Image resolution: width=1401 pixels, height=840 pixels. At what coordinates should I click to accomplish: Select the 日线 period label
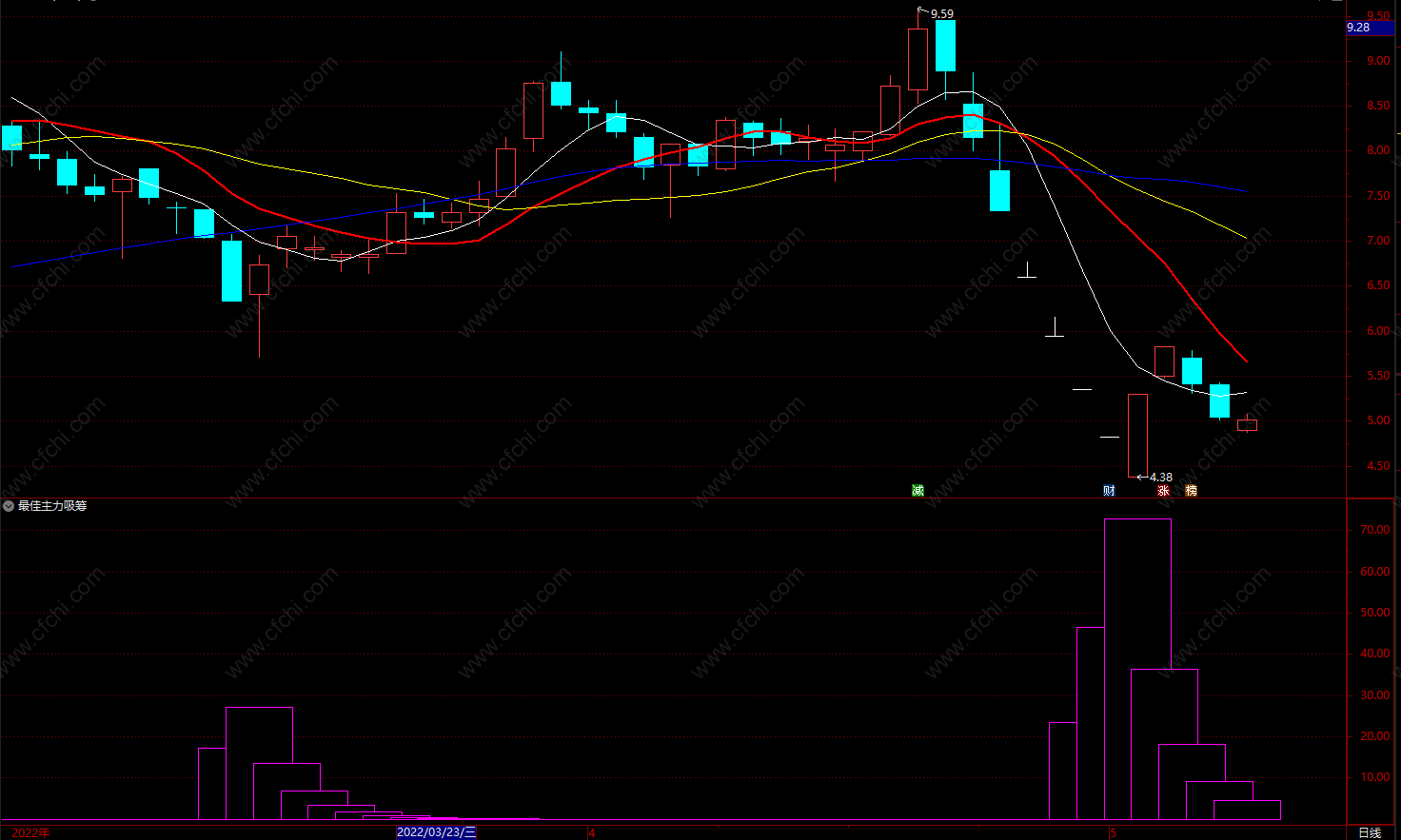click(x=1370, y=832)
